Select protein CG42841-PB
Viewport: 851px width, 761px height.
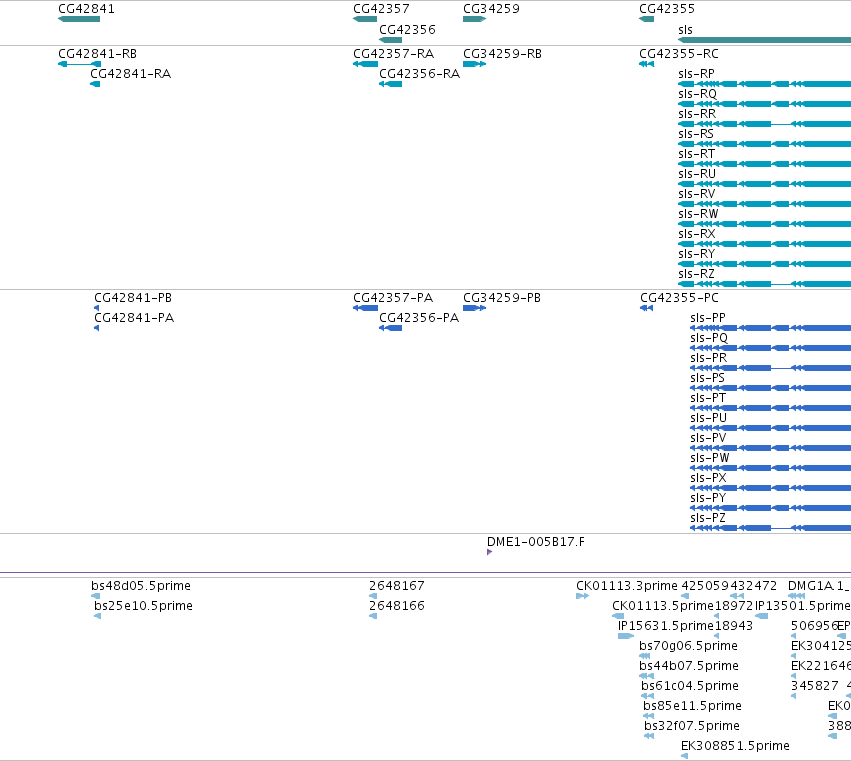coord(97,308)
